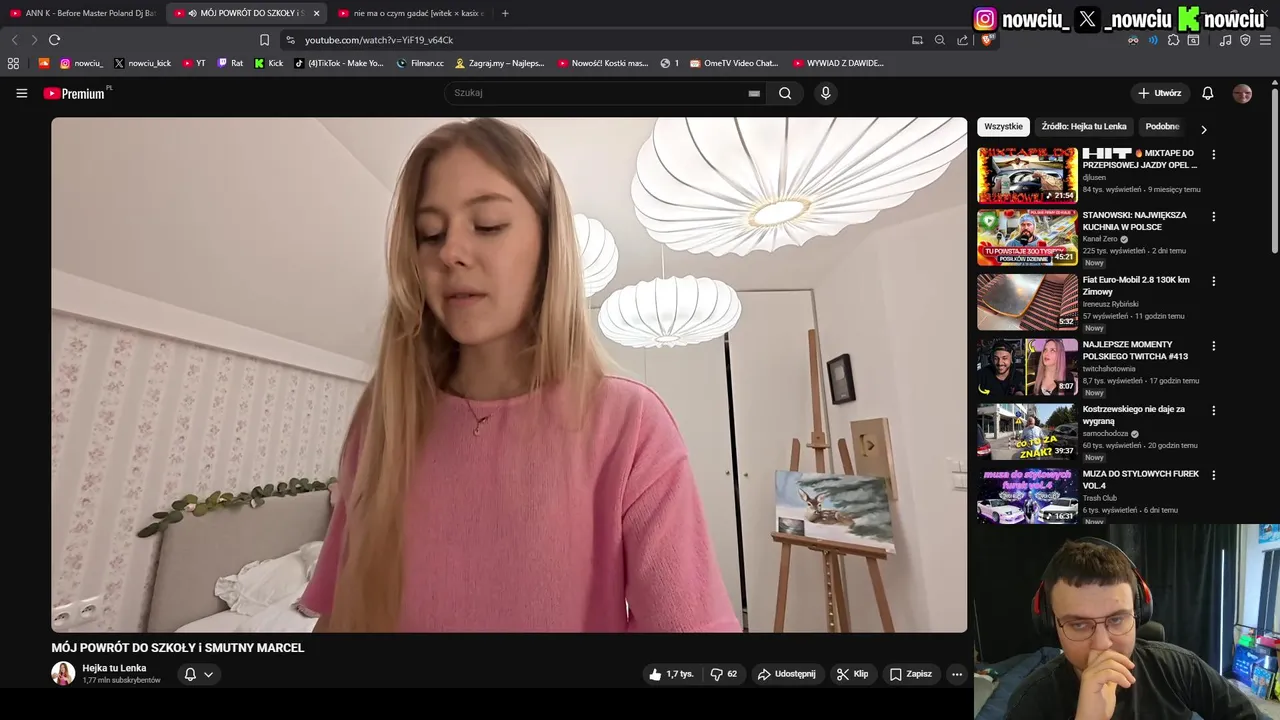The width and height of the screenshot is (1280, 720).
Task: Open the nowciu_kick bookmark
Action: point(142,63)
